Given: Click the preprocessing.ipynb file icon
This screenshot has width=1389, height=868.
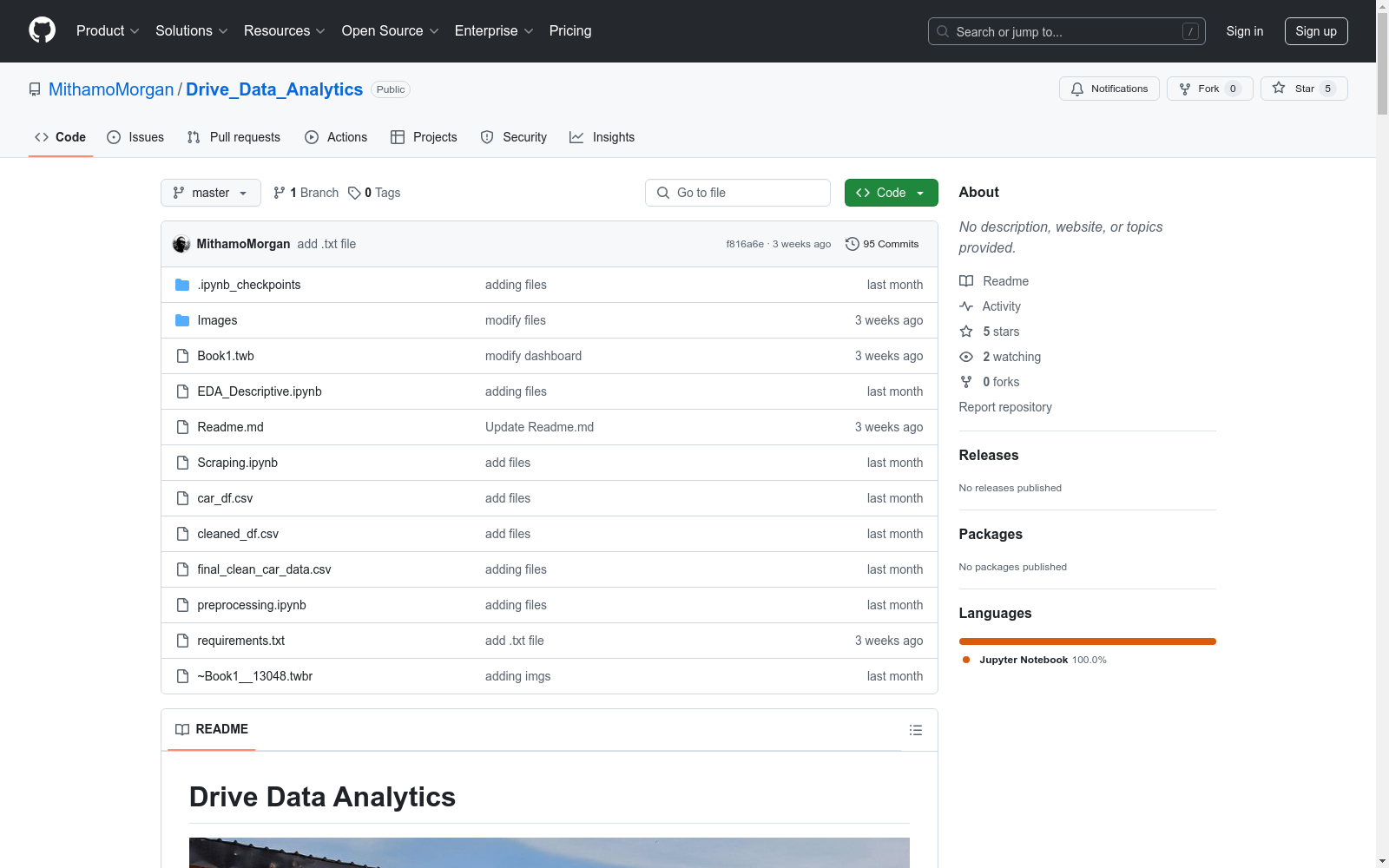Looking at the screenshot, I should coord(182,605).
